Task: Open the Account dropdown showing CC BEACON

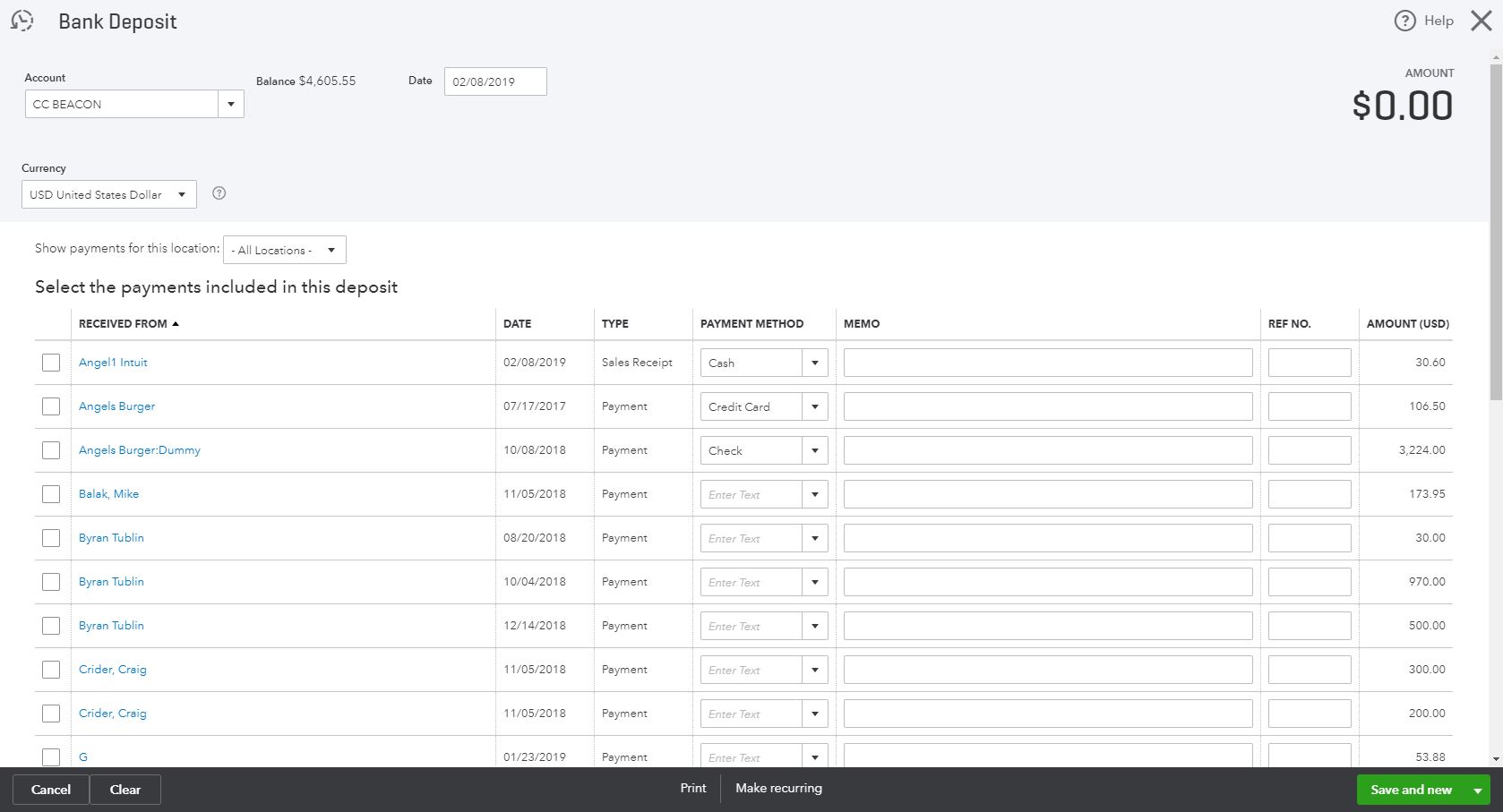Action: (230, 104)
